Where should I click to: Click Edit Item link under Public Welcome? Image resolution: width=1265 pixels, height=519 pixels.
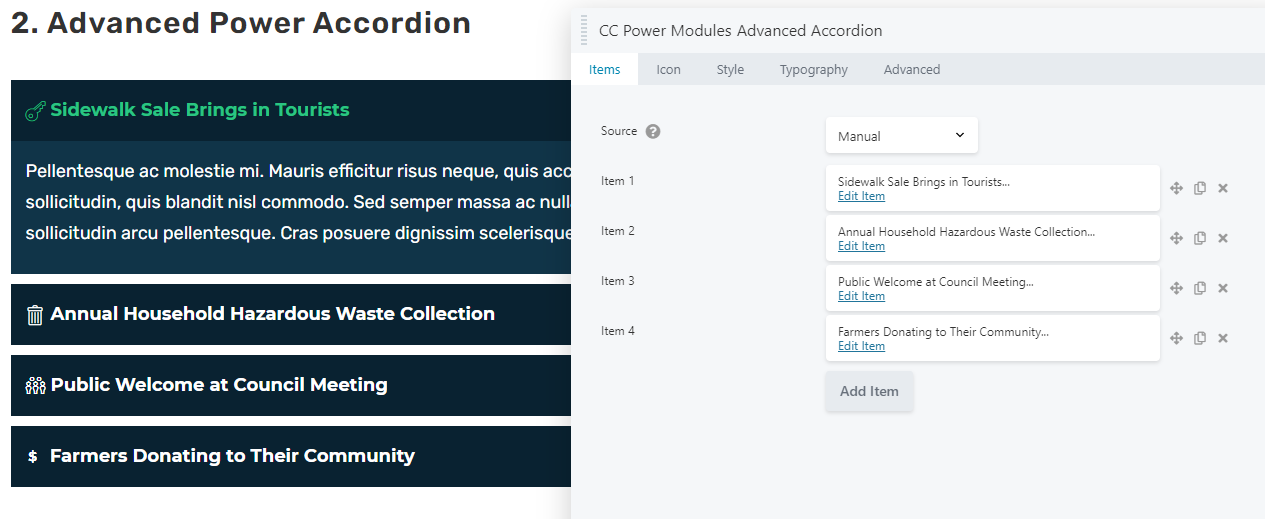[x=861, y=296]
